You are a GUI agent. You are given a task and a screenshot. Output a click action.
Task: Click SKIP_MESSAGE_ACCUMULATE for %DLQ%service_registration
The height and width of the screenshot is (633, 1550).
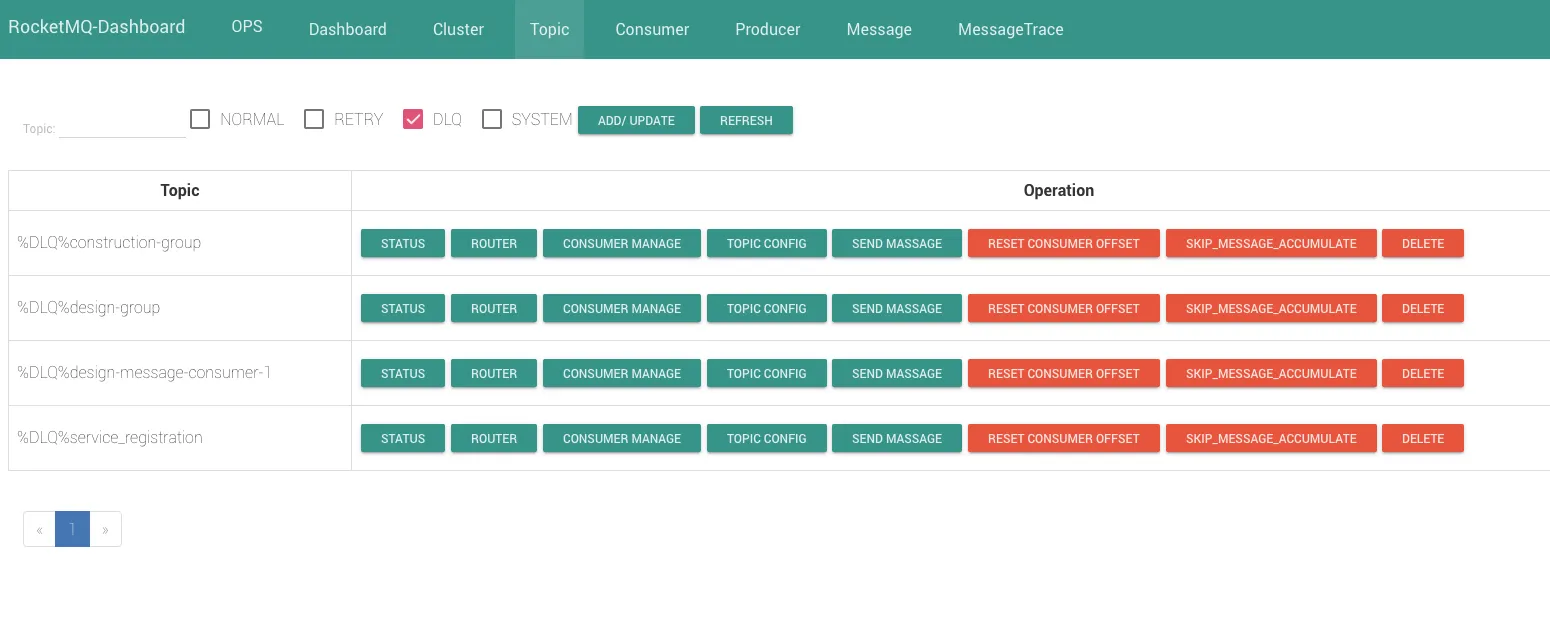click(x=1270, y=439)
